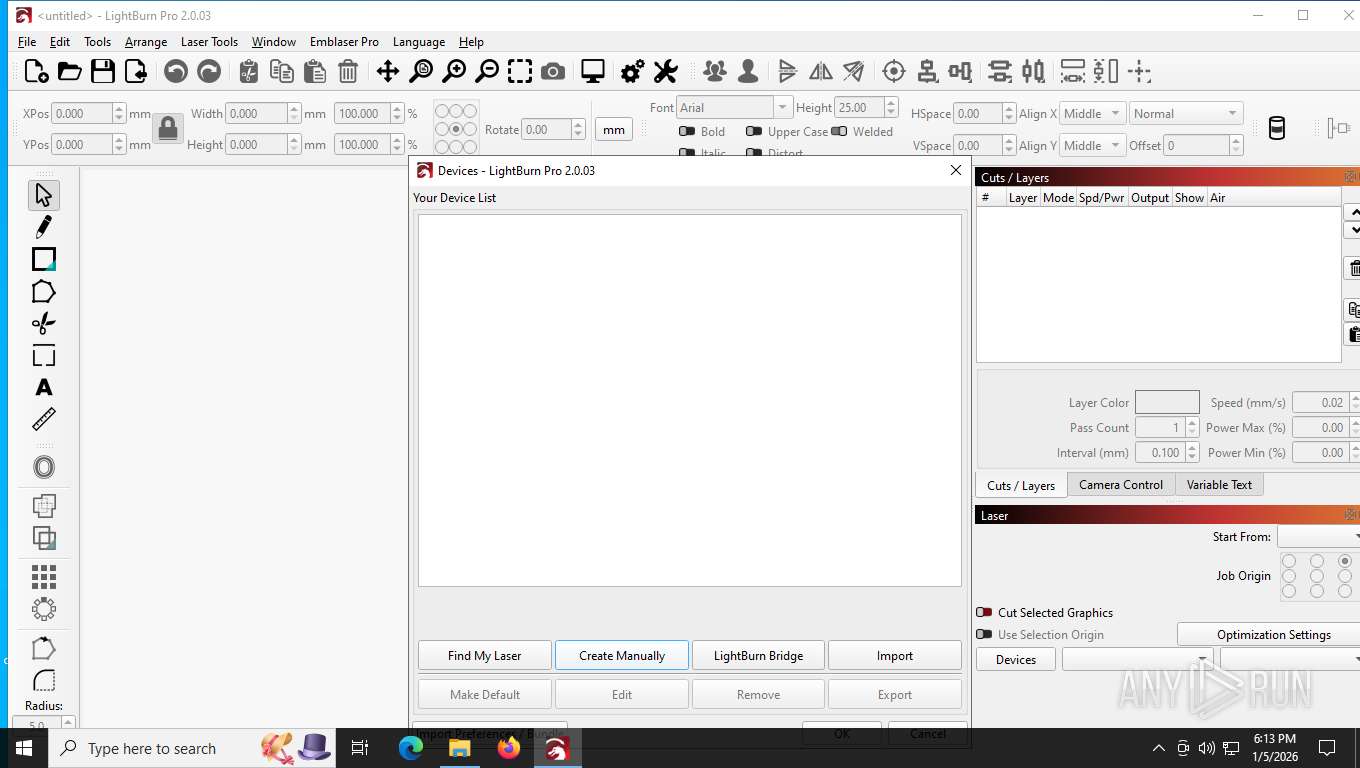The image size is (1360, 768).
Task: Pick the Polygon tool in left toolbar
Action: click(43, 291)
